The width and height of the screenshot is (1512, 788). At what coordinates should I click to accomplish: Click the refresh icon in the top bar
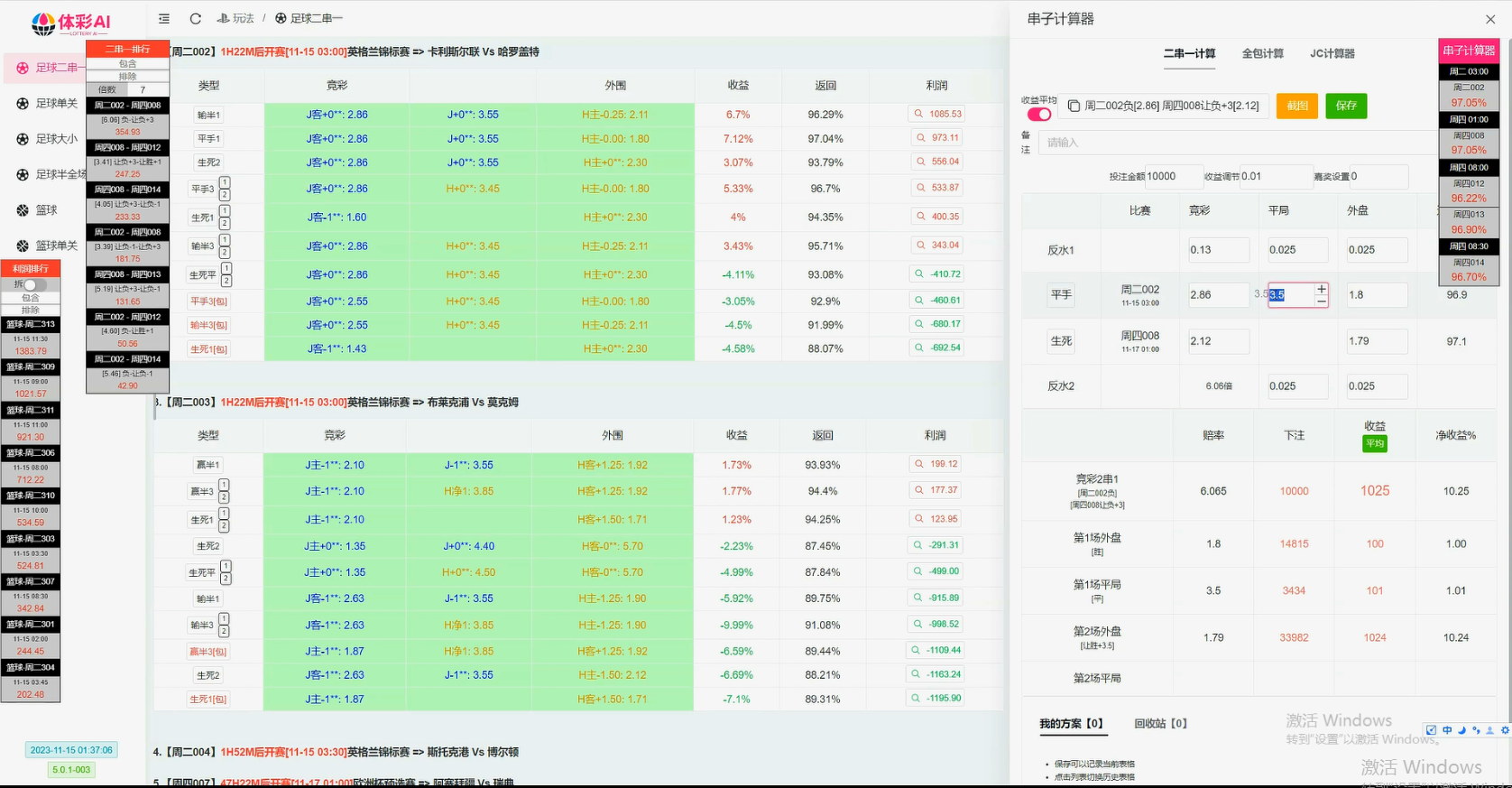(195, 18)
